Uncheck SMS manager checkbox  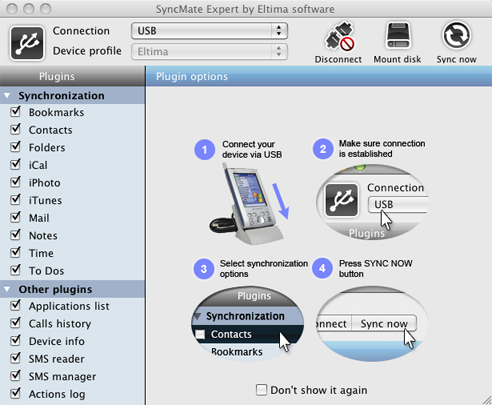[x=15, y=376]
